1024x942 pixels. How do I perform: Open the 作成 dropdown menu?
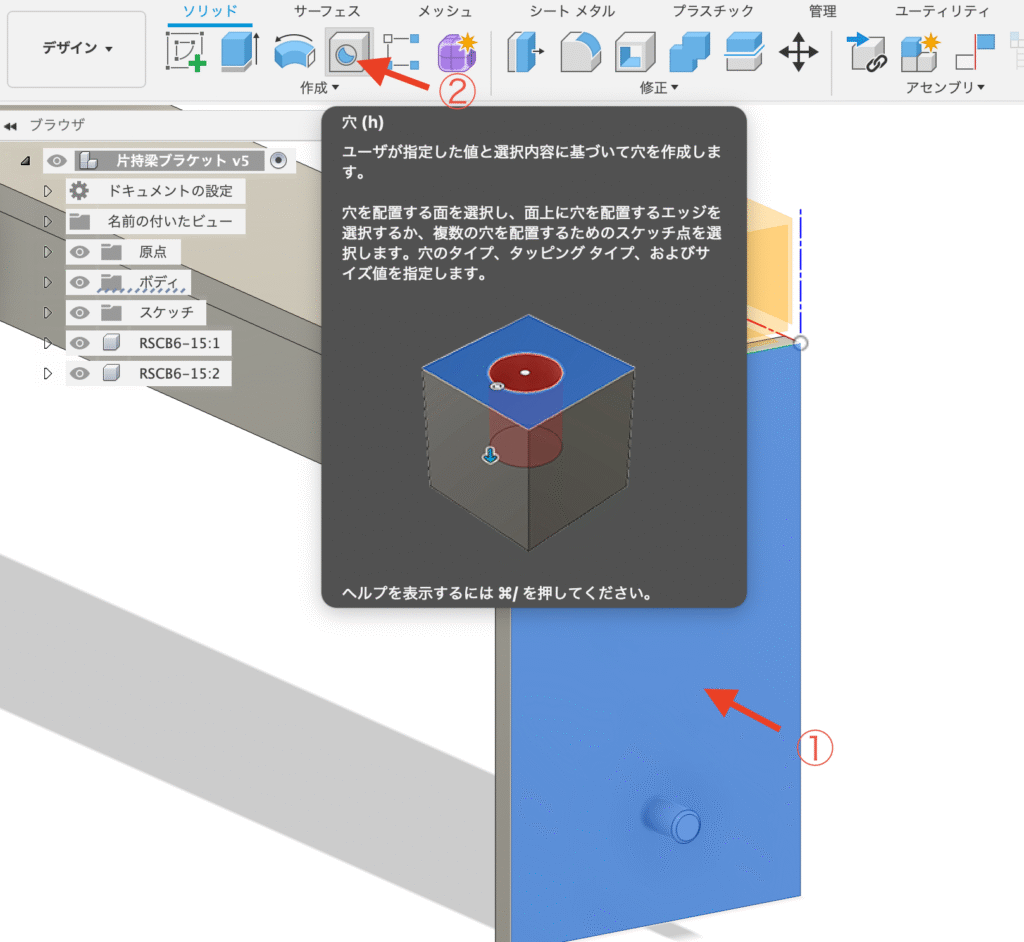pos(320,88)
